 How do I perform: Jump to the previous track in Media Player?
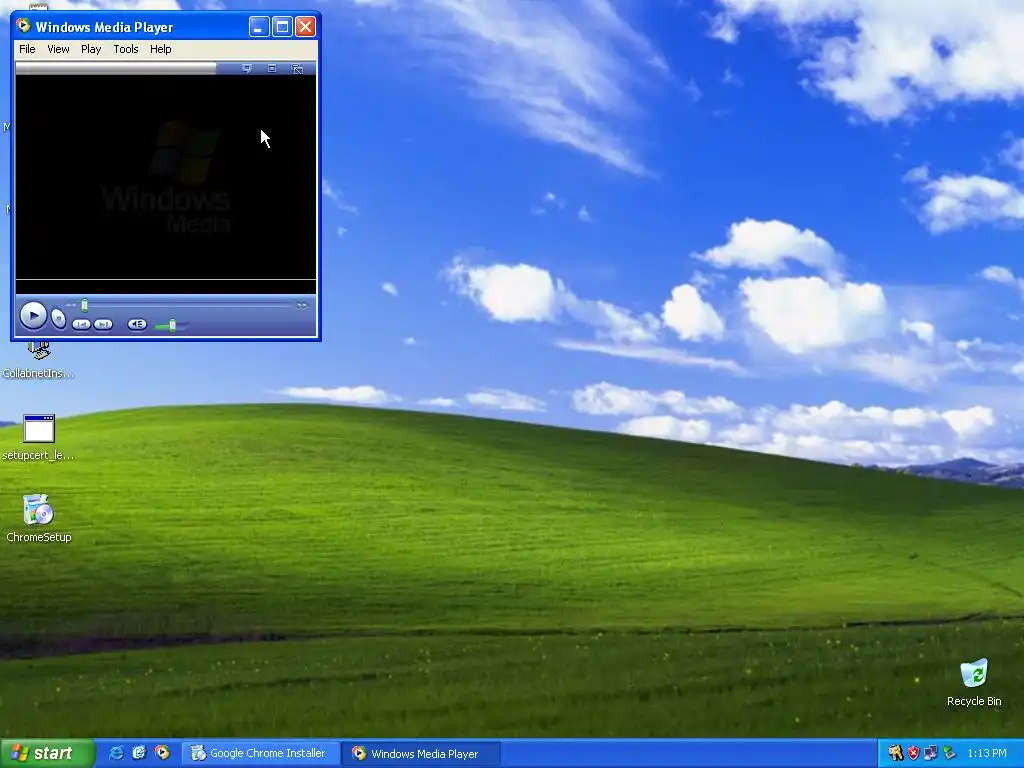coord(81,324)
